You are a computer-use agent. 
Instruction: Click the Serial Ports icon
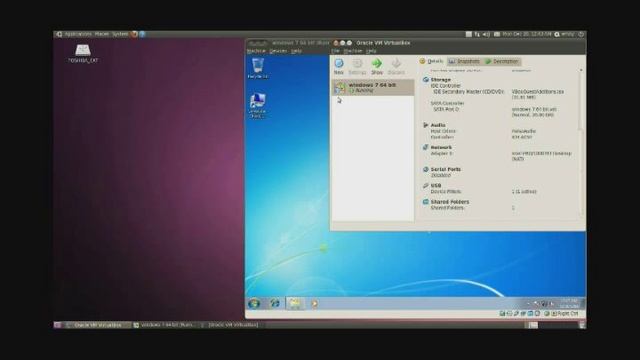point(426,169)
